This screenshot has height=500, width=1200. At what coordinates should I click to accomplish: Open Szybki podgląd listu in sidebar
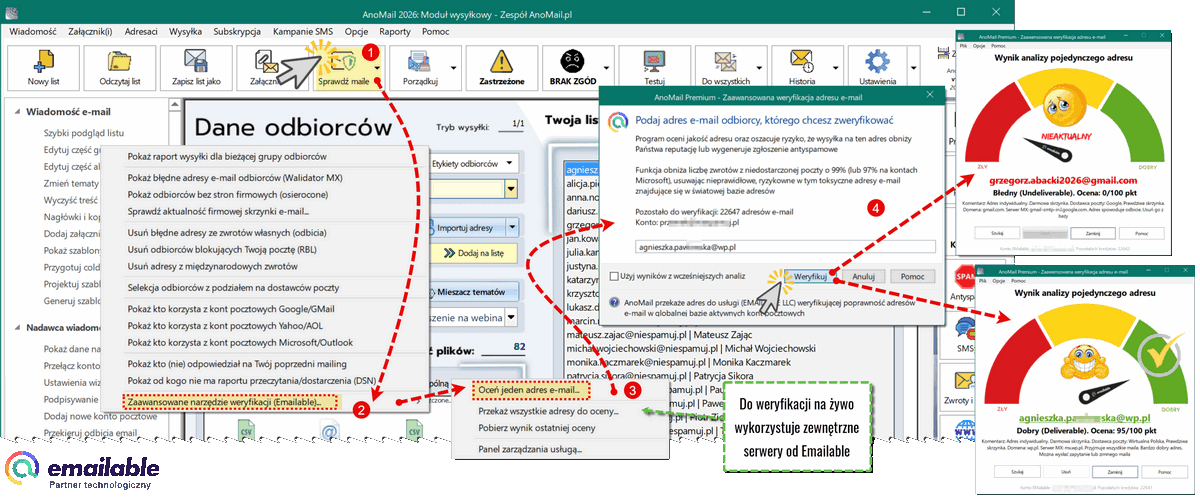click(x=84, y=134)
